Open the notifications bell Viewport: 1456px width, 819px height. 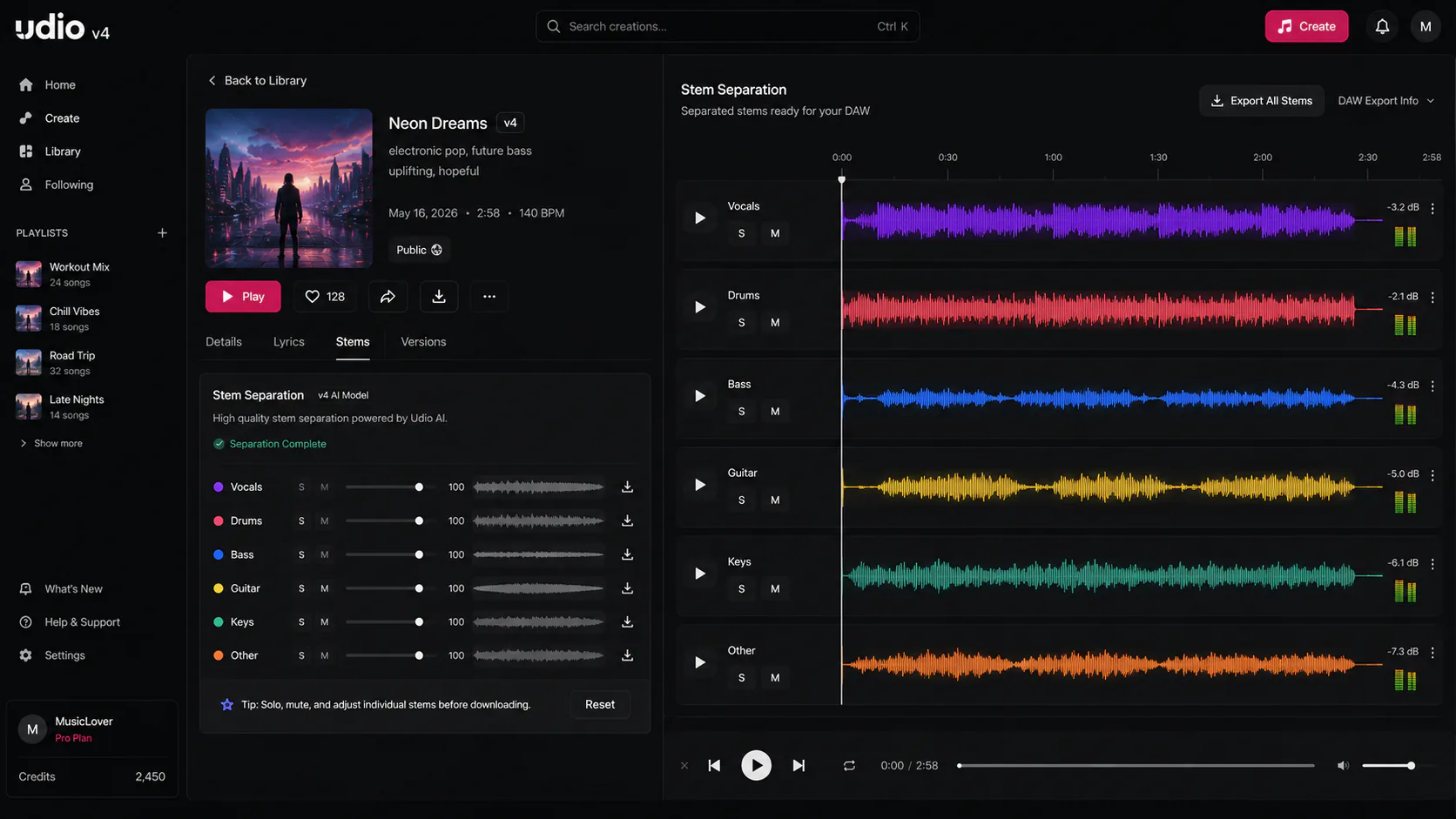tap(1382, 26)
